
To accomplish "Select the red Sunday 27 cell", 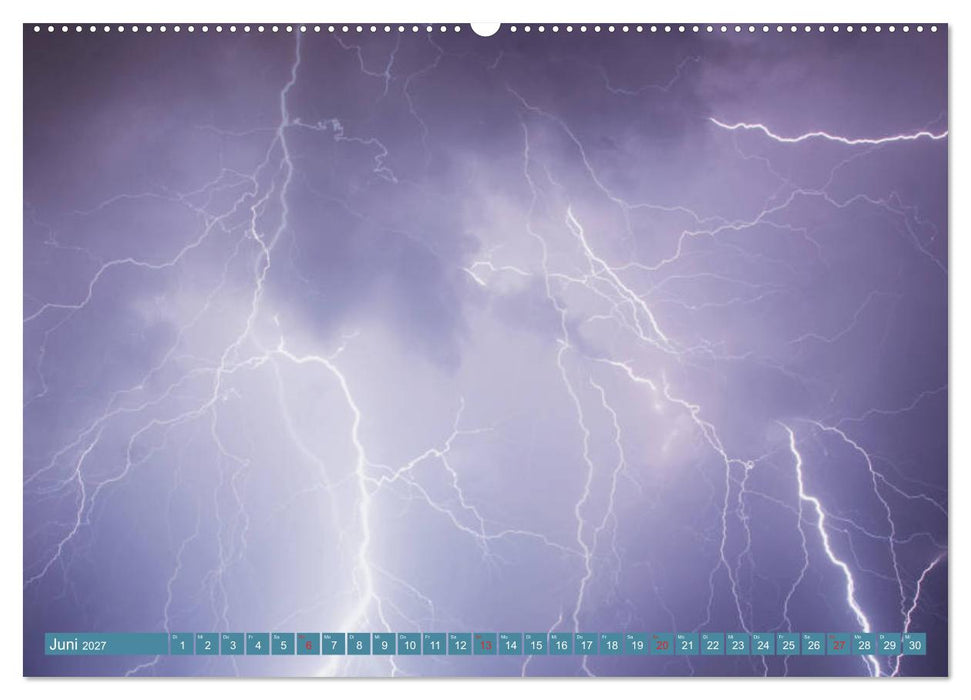I will click(839, 644).
